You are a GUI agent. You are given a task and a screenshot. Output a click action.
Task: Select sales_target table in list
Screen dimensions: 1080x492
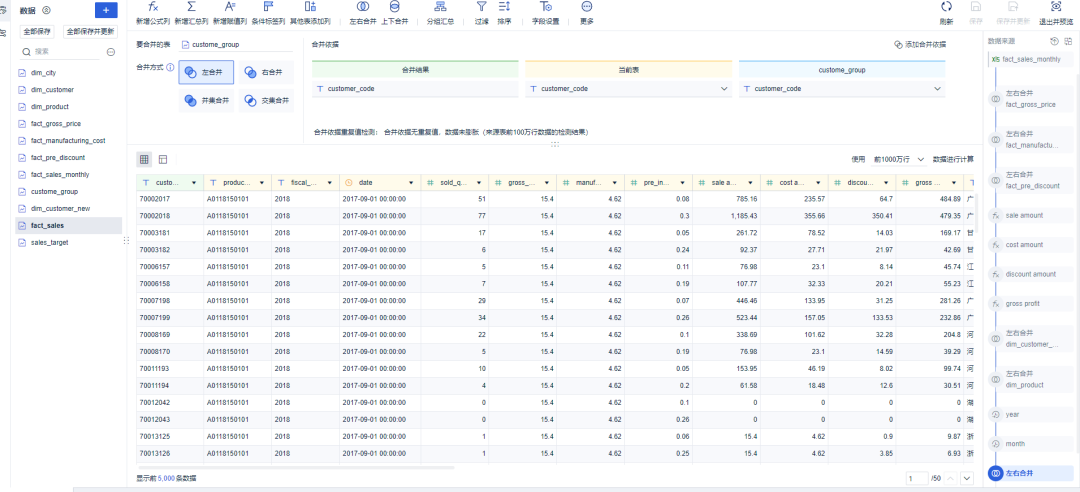coord(68,243)
